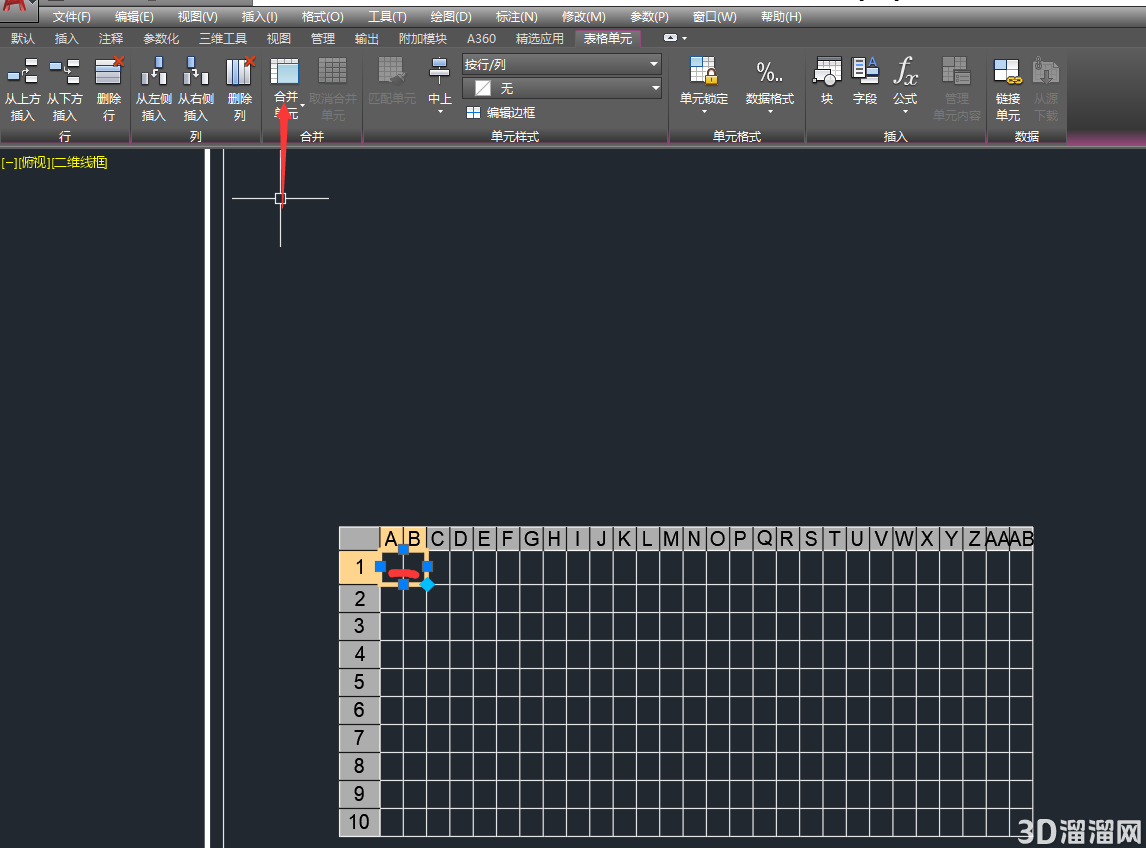Expand the alignment dropdown arrow under 中上
Screen dimensions: 1146x848
coord(440,112)
